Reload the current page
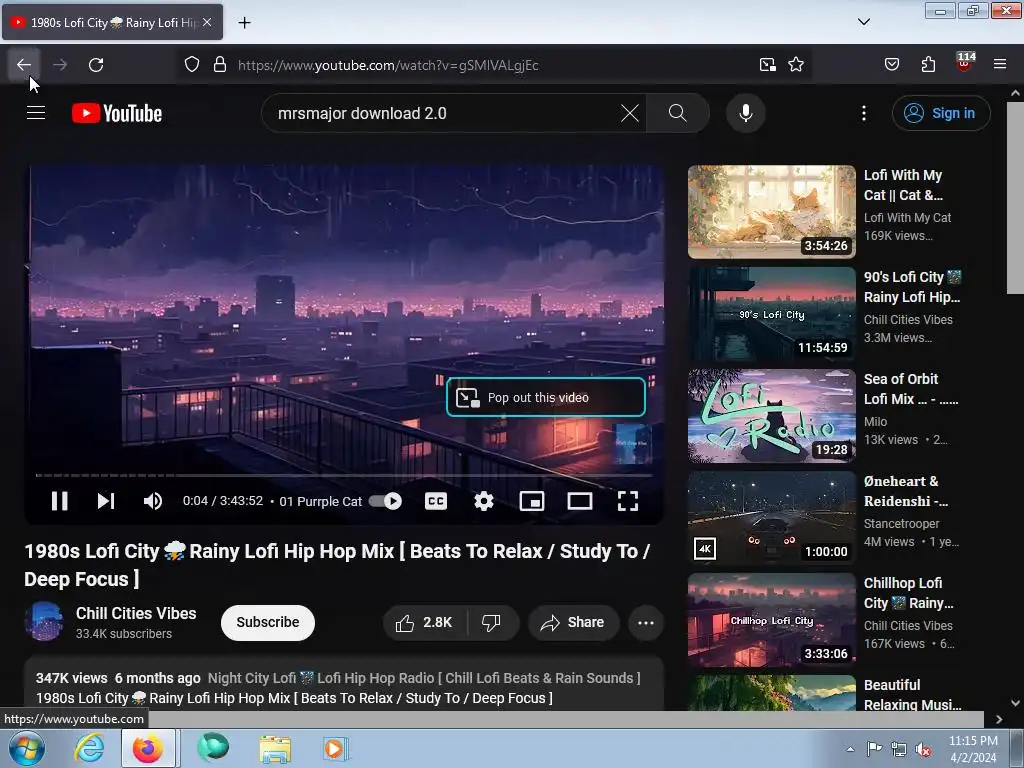This screenshot has width=1024, height=768. 96,65
